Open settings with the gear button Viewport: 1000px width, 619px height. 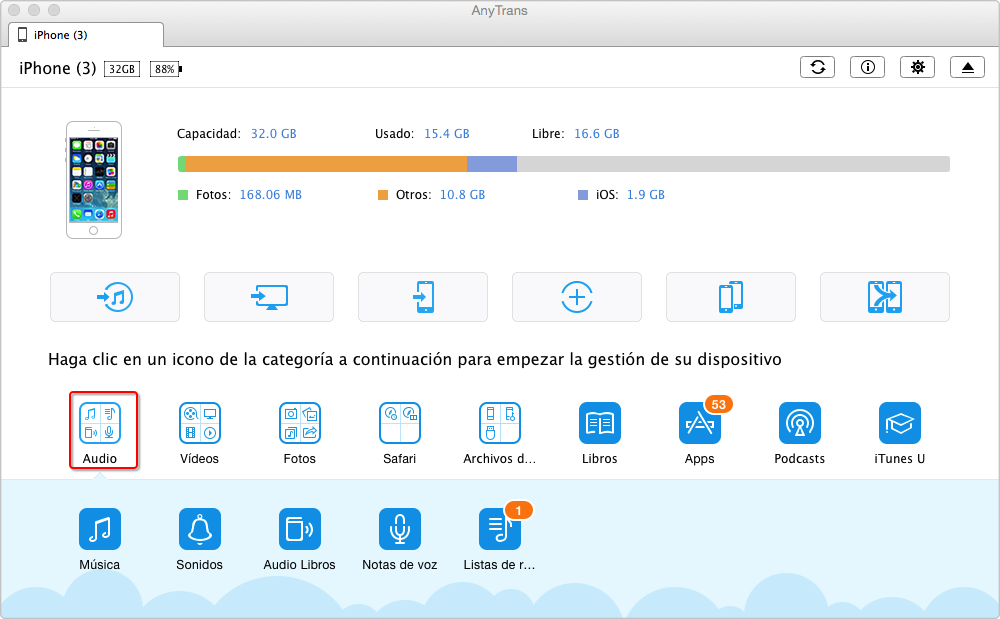click(917, 67)
